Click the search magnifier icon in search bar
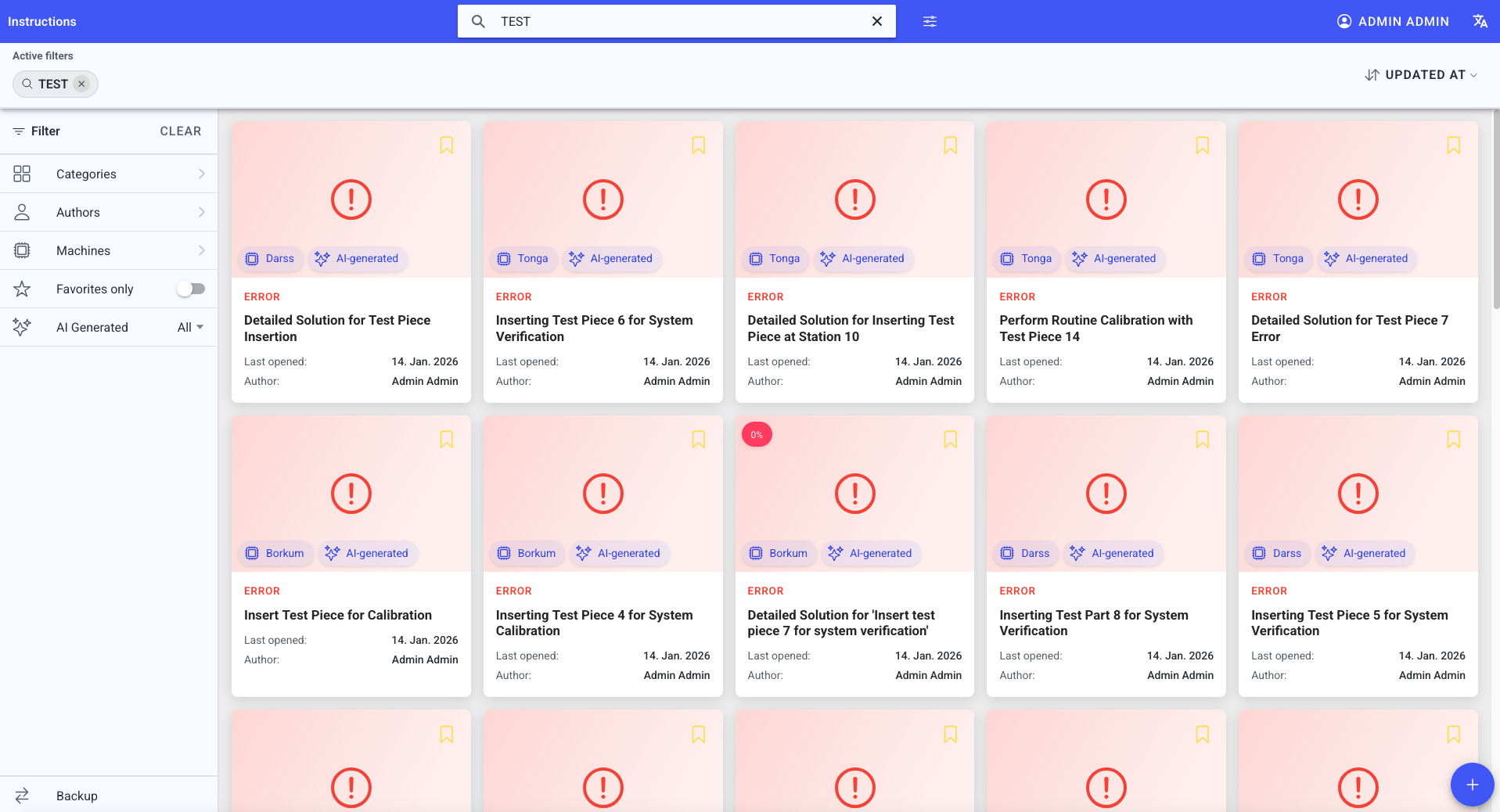1500x812 pixels. 478,21
